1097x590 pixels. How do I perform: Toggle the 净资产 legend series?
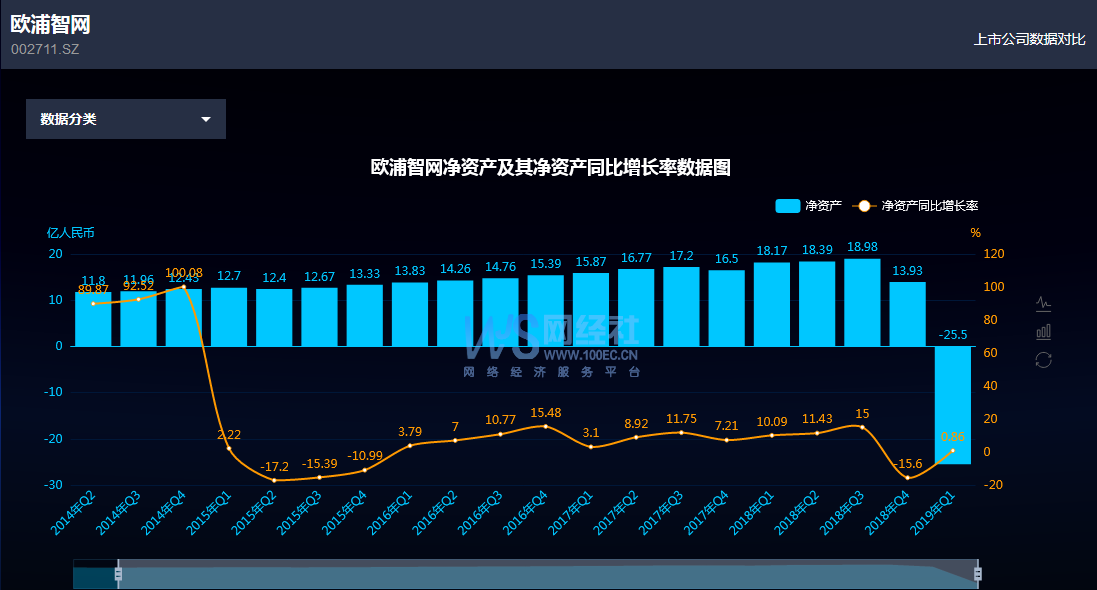coord(808,206)
